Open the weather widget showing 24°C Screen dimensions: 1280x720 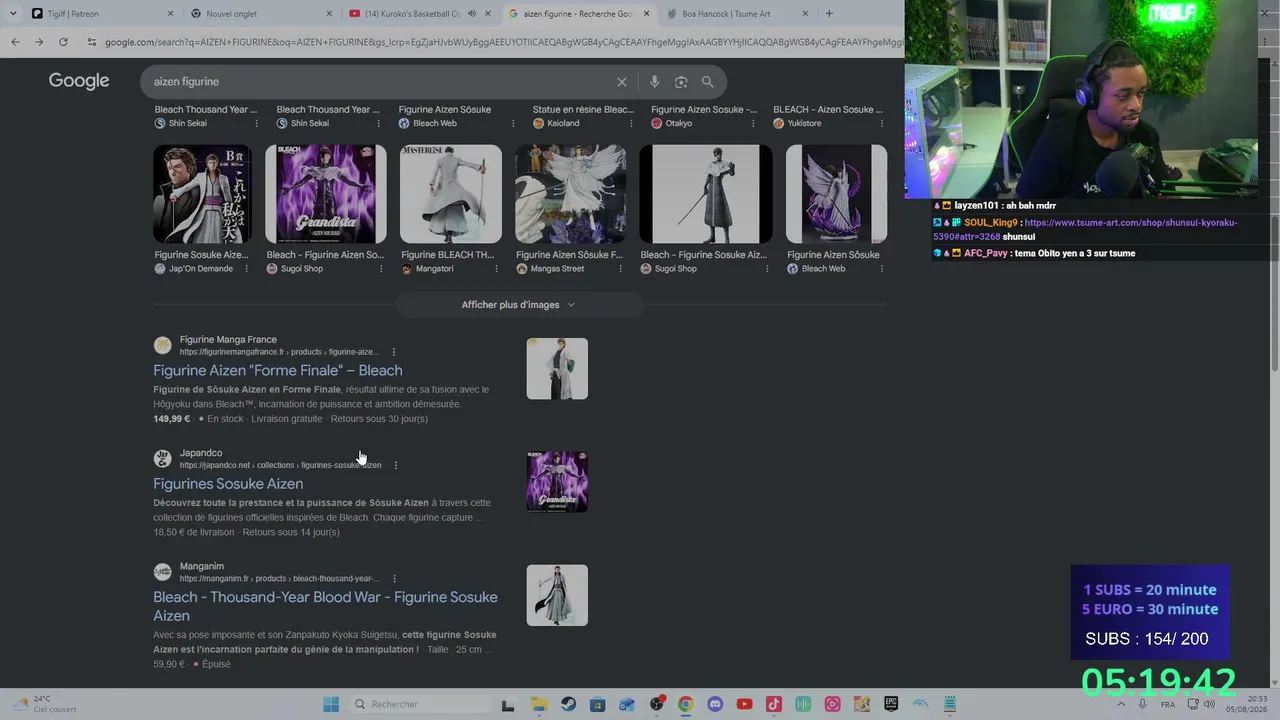click(45, 704)
